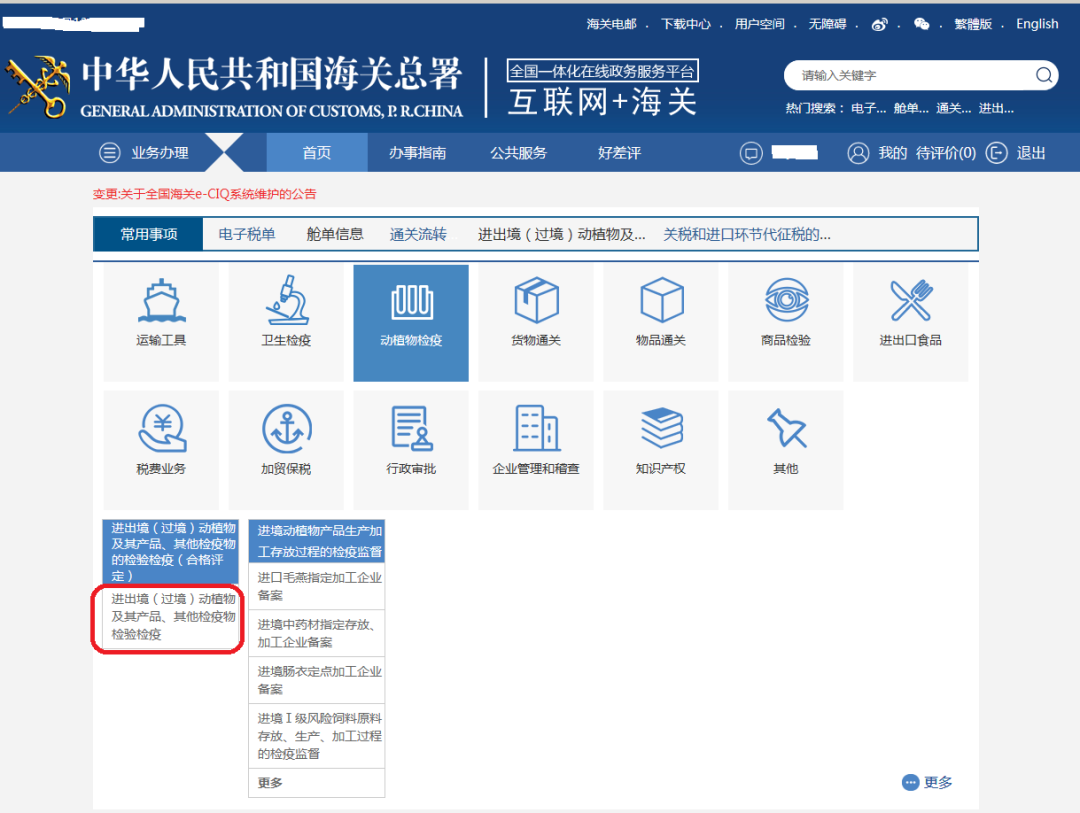Open 进口毛燕指定加工企业备案 item

[x=317, y=586]
